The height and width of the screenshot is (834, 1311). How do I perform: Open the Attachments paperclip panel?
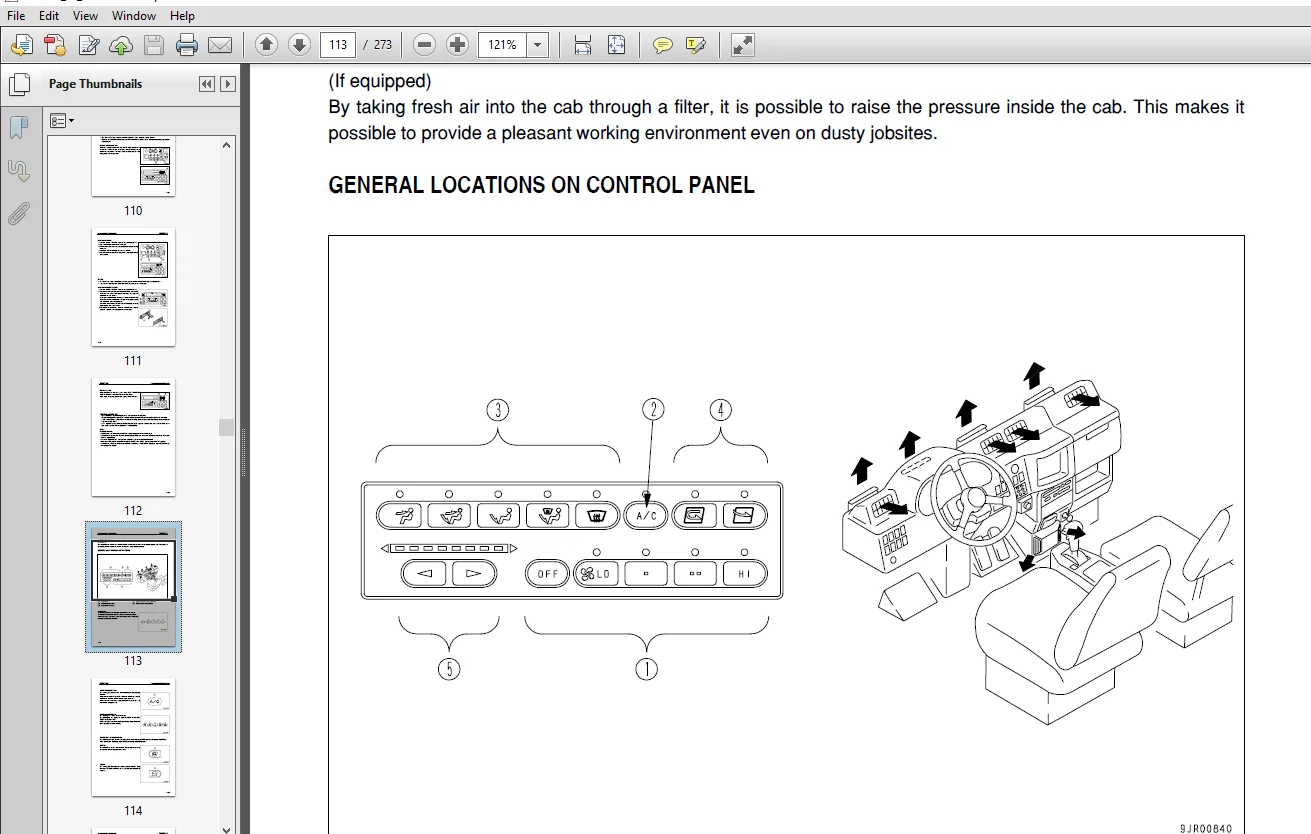(18, 213)
